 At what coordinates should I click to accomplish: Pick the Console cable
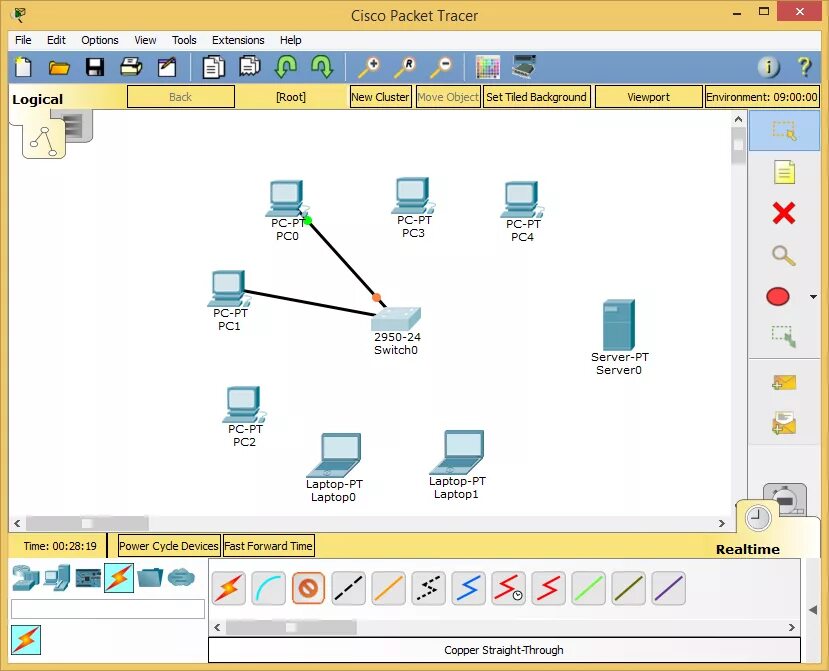coord(269,588)
